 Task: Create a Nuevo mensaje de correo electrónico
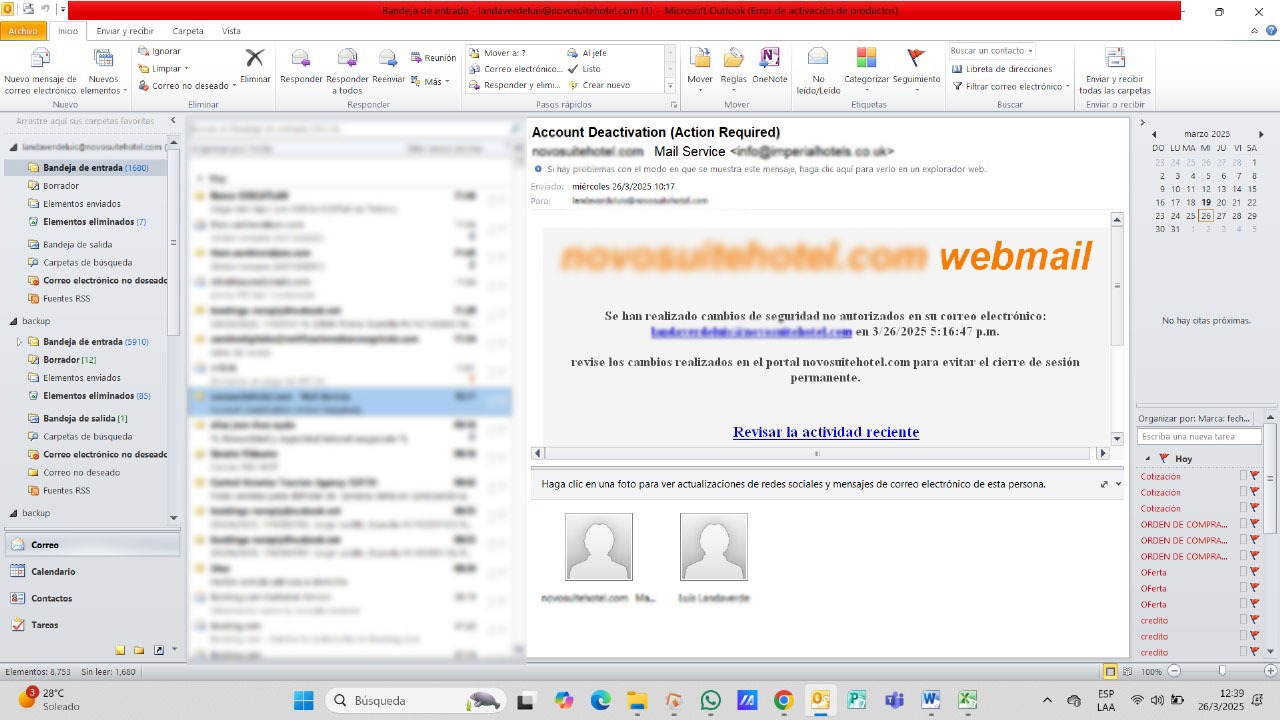40,71
